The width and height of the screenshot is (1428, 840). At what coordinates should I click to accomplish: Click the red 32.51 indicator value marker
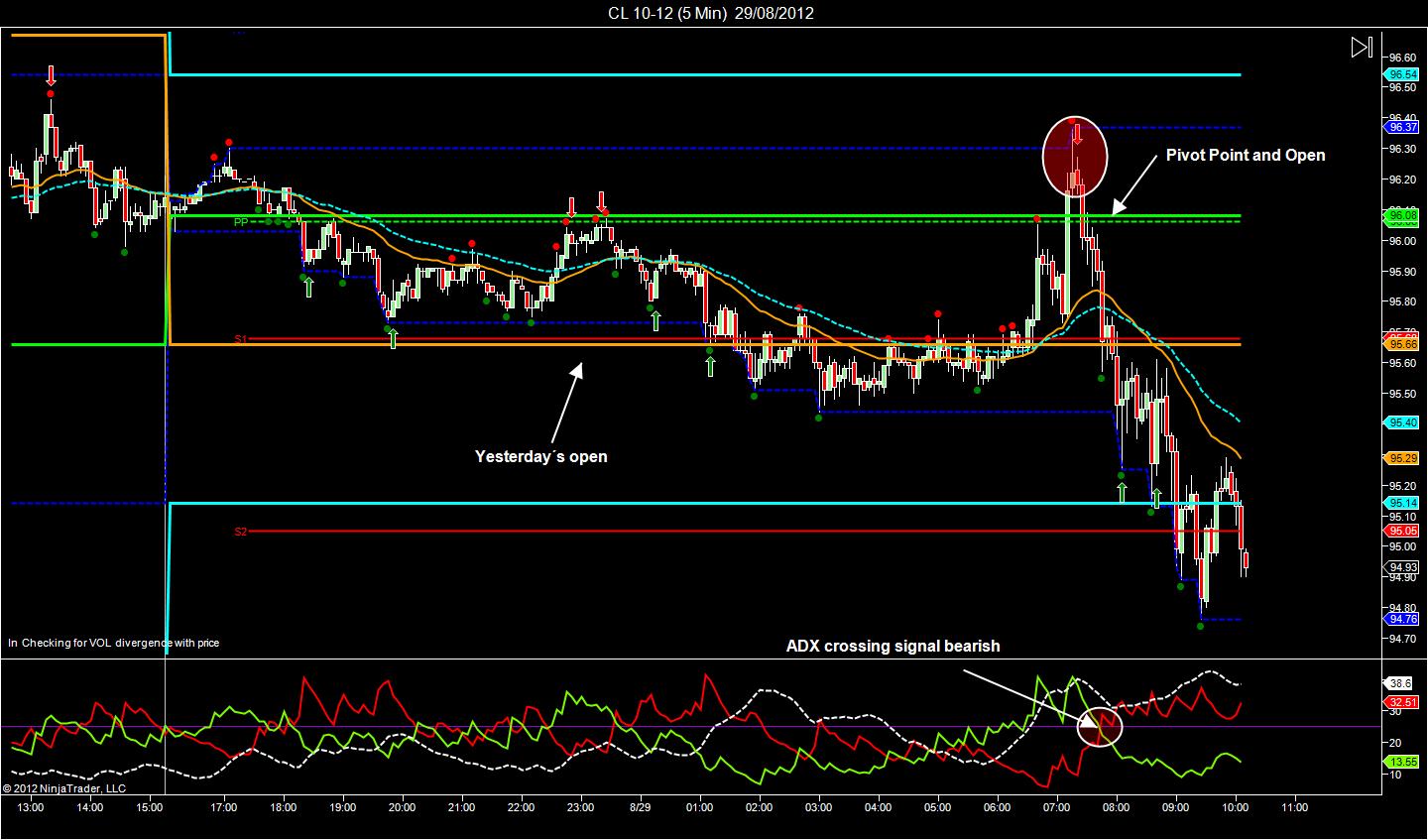(1401, 701)
